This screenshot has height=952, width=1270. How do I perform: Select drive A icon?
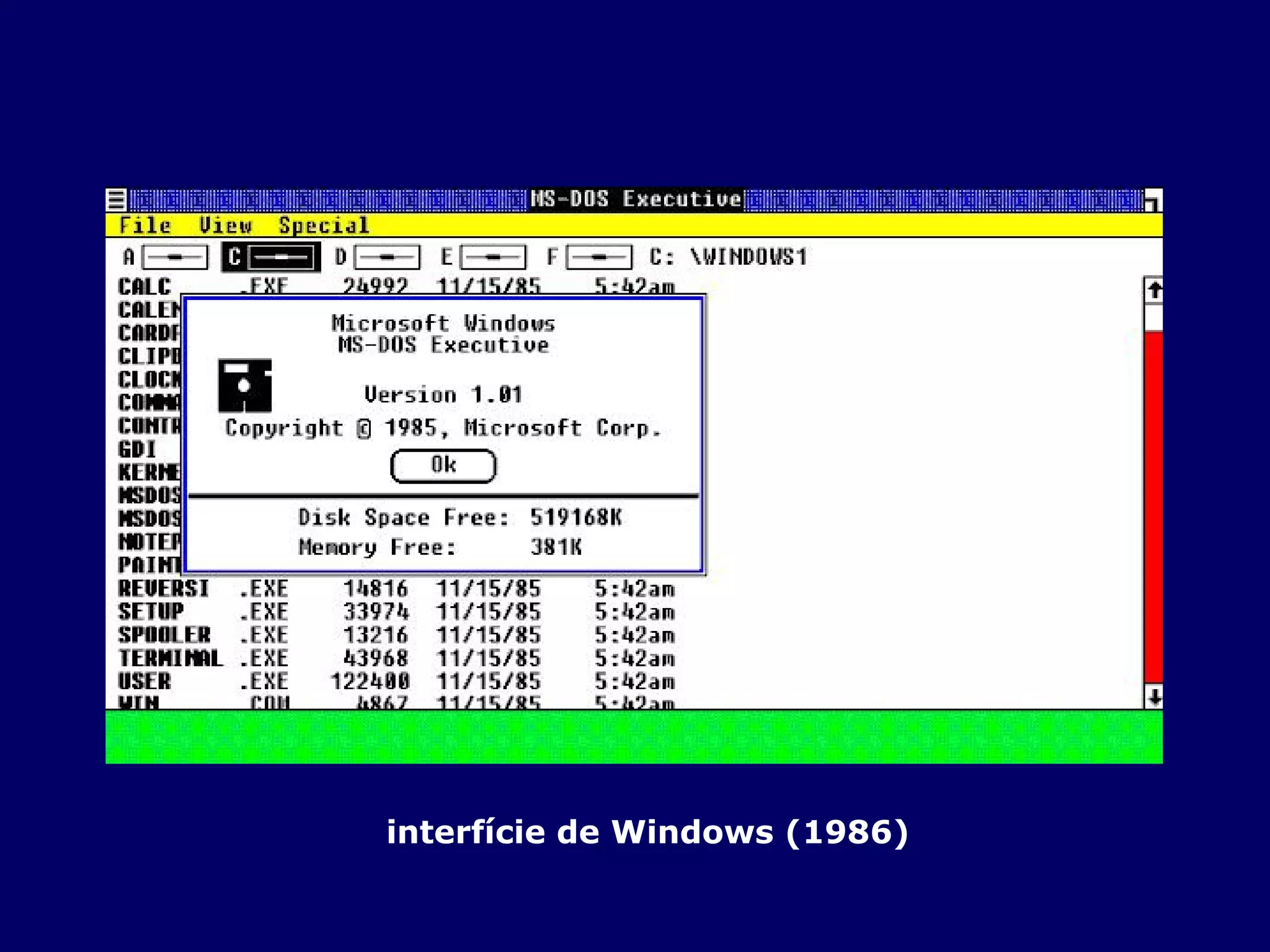tap(166, 257)
